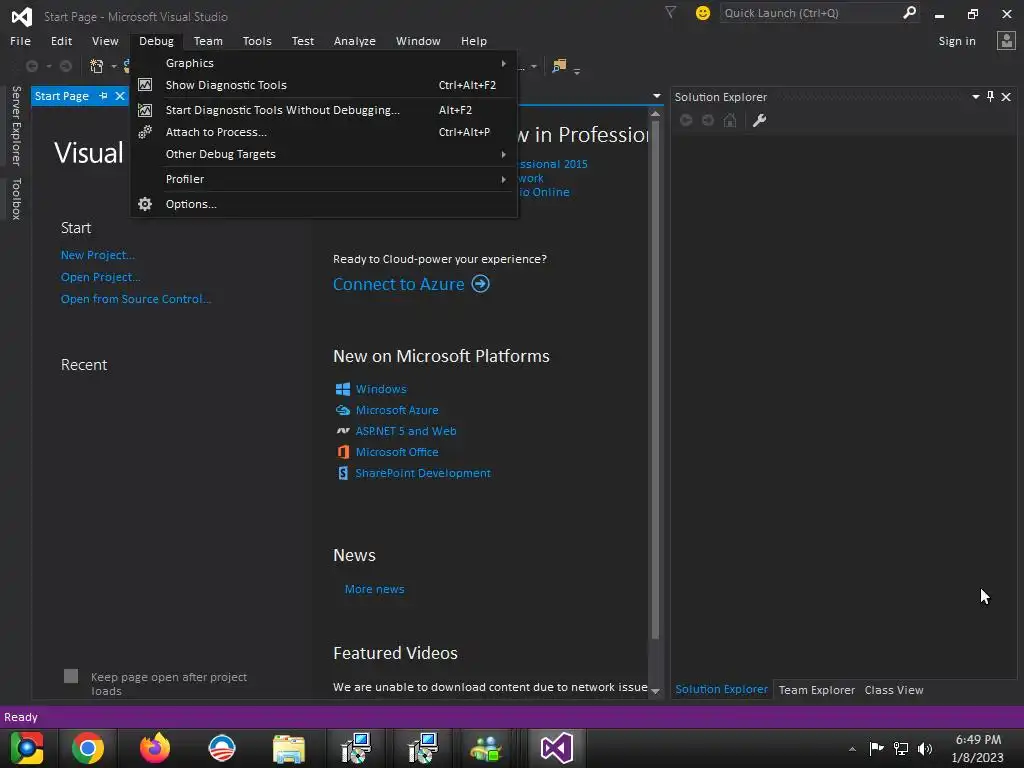Viewport: 1024px width, 768px height.
Task: Open debugging Options menu item
Action: pos(324,204)
